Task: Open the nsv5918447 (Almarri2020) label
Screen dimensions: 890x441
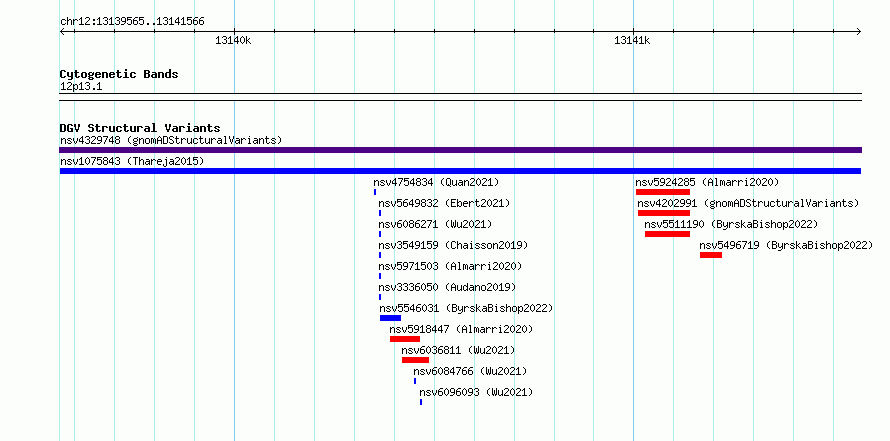Action: click(461, 329)
